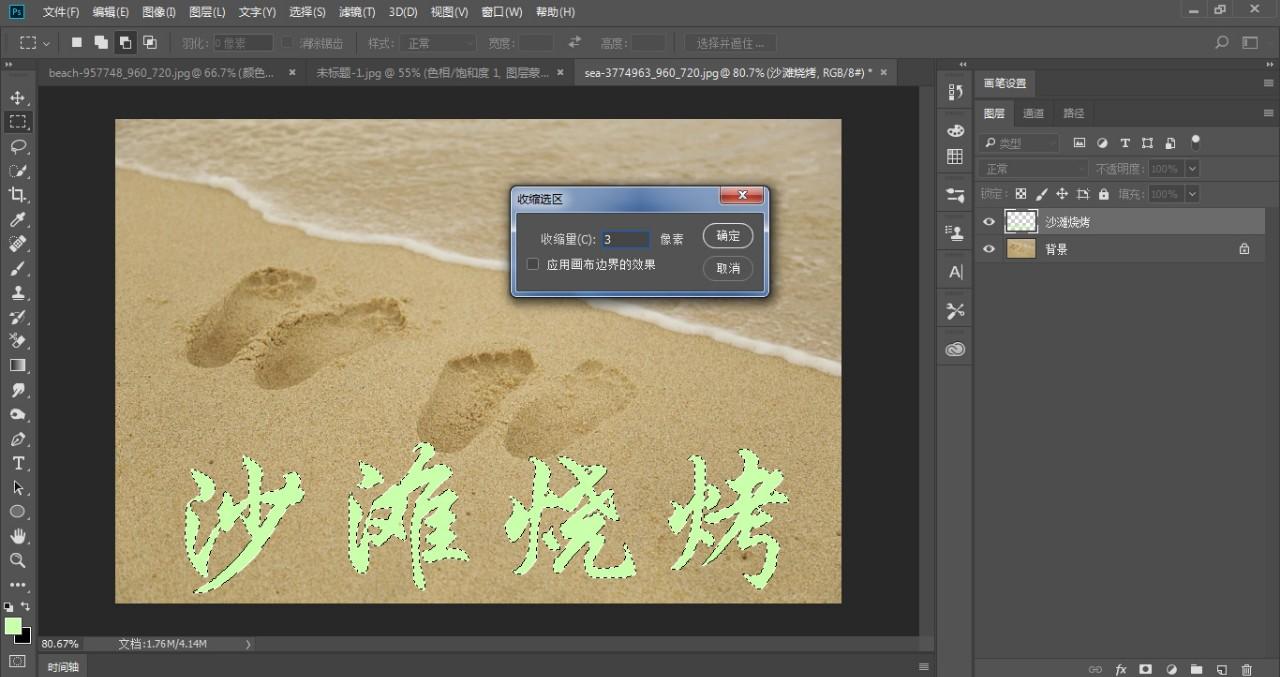Viewport: 1280px width, 677px height.
Task: Select the History Brush tool
Action: click(18, 317)
